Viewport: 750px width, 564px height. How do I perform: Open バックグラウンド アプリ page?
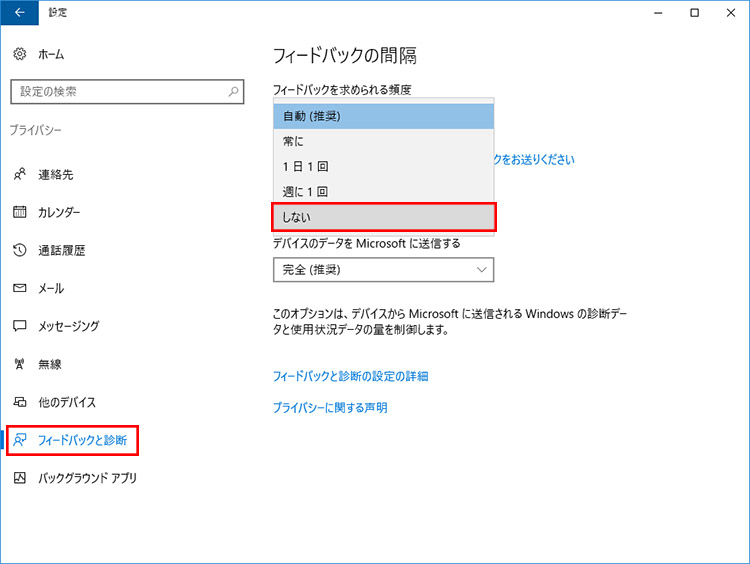click(x=88, y=478)
